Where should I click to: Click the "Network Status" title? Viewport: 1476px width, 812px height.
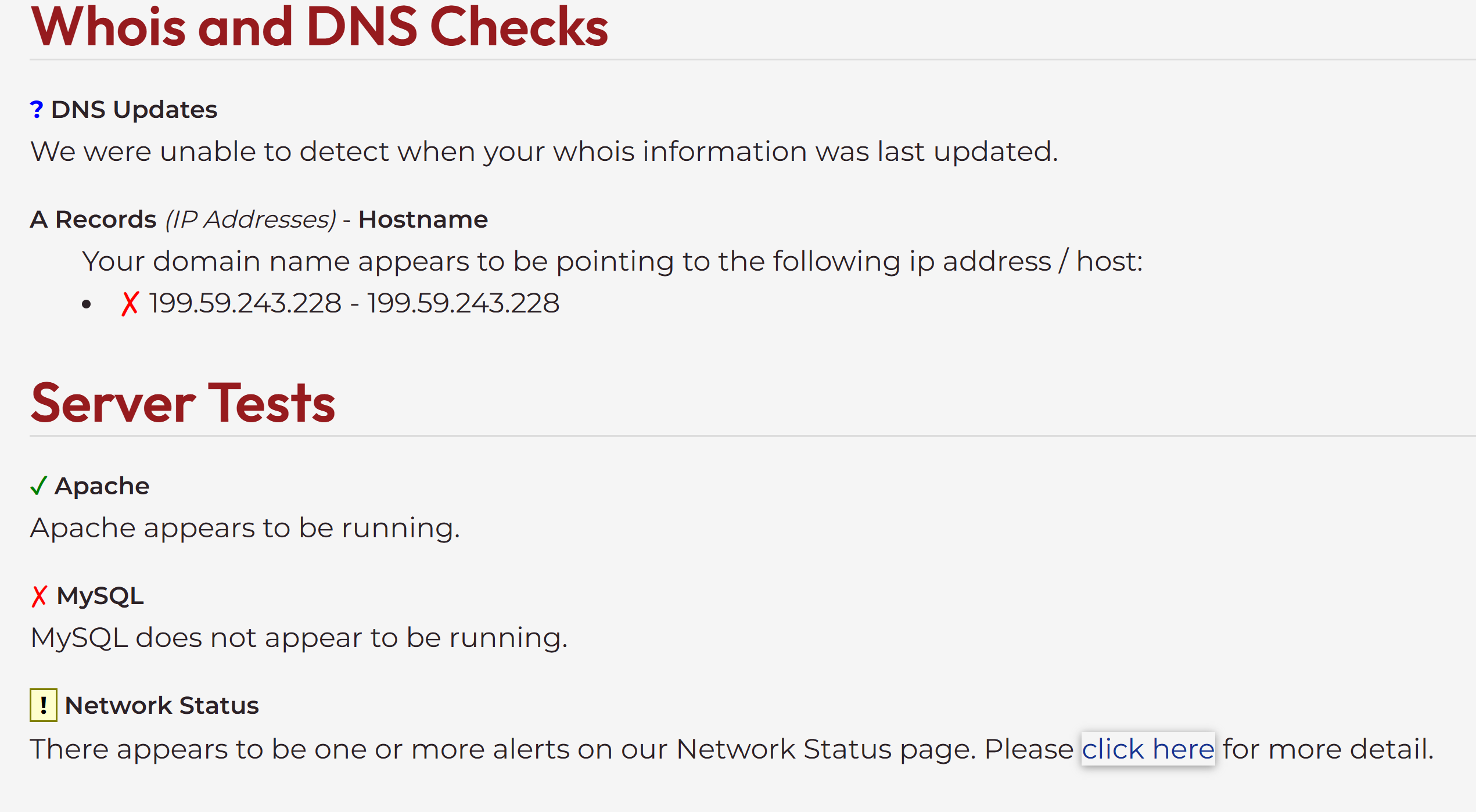(161, 705)
